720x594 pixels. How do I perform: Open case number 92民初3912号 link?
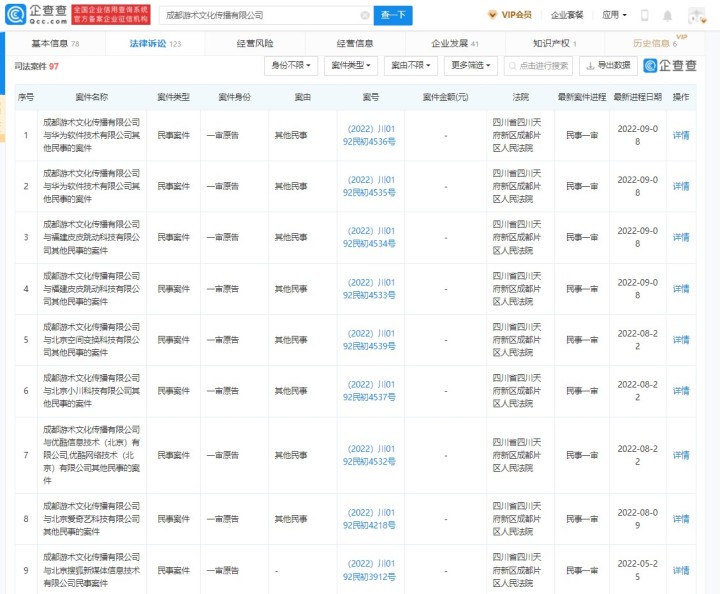tap(369, 570)
